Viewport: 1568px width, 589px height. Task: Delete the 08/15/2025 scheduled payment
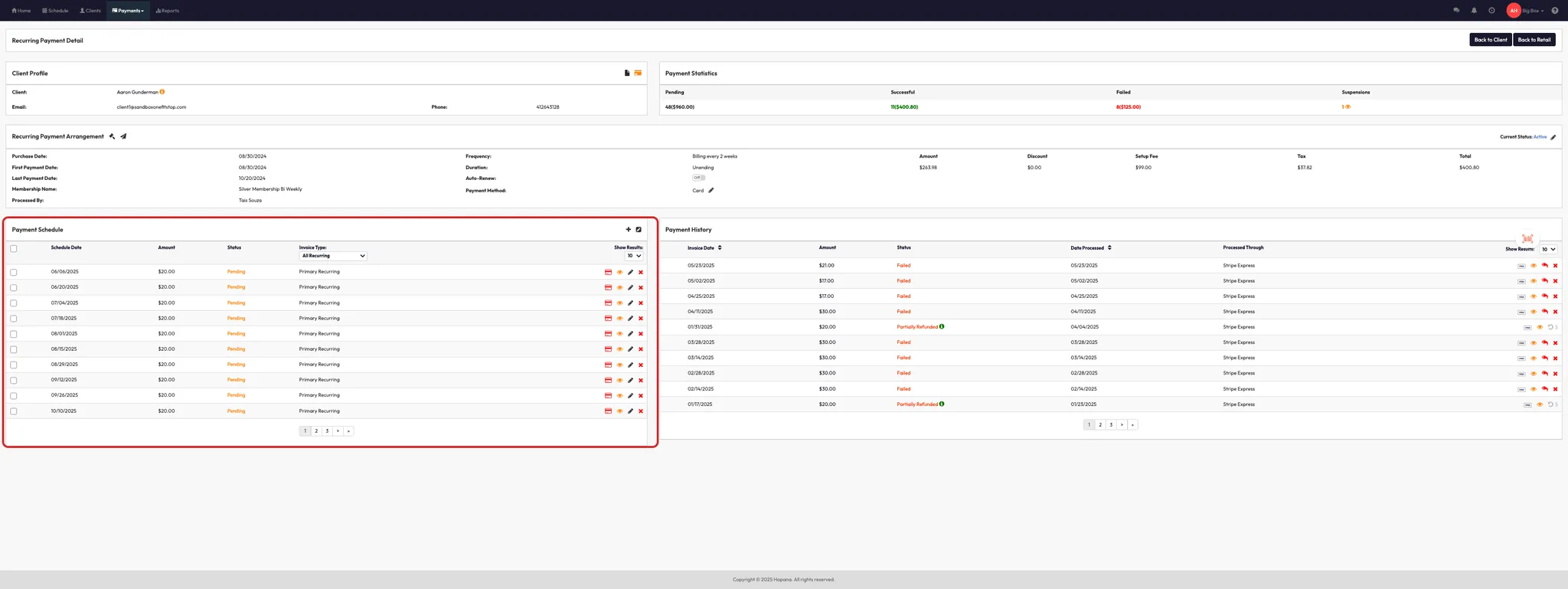pos(641,349)
